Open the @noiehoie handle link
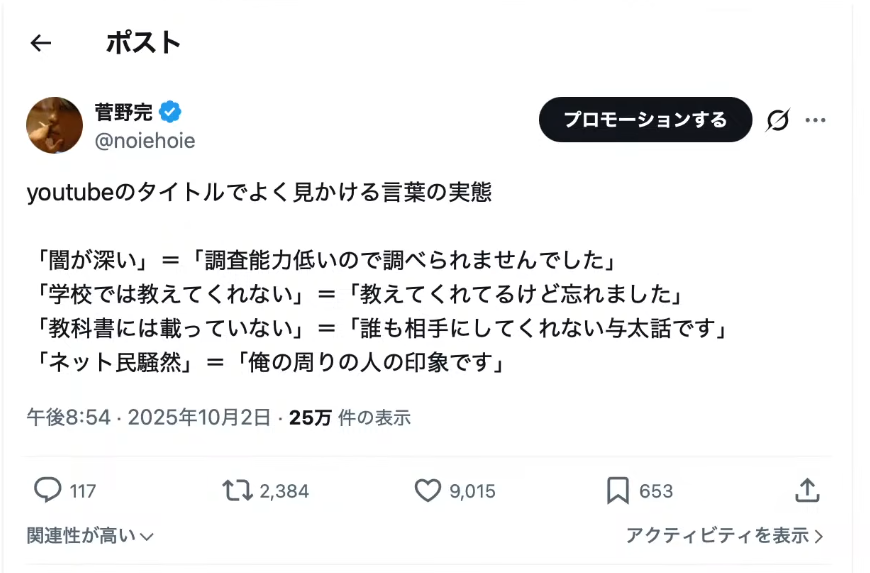Viewport: 870px width, 573px height. tap(144, 141)
